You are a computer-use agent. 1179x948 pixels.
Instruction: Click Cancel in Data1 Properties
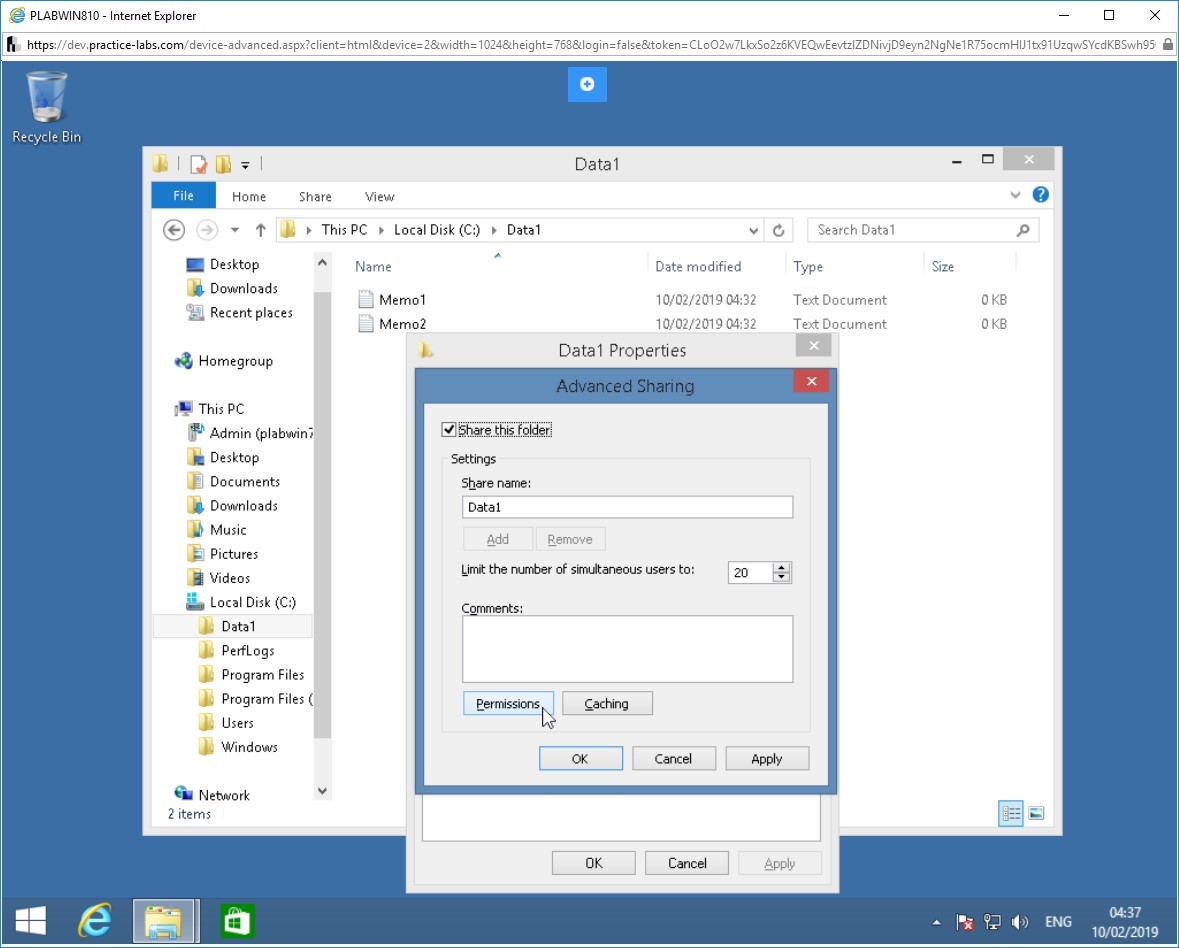click(686, 863)
